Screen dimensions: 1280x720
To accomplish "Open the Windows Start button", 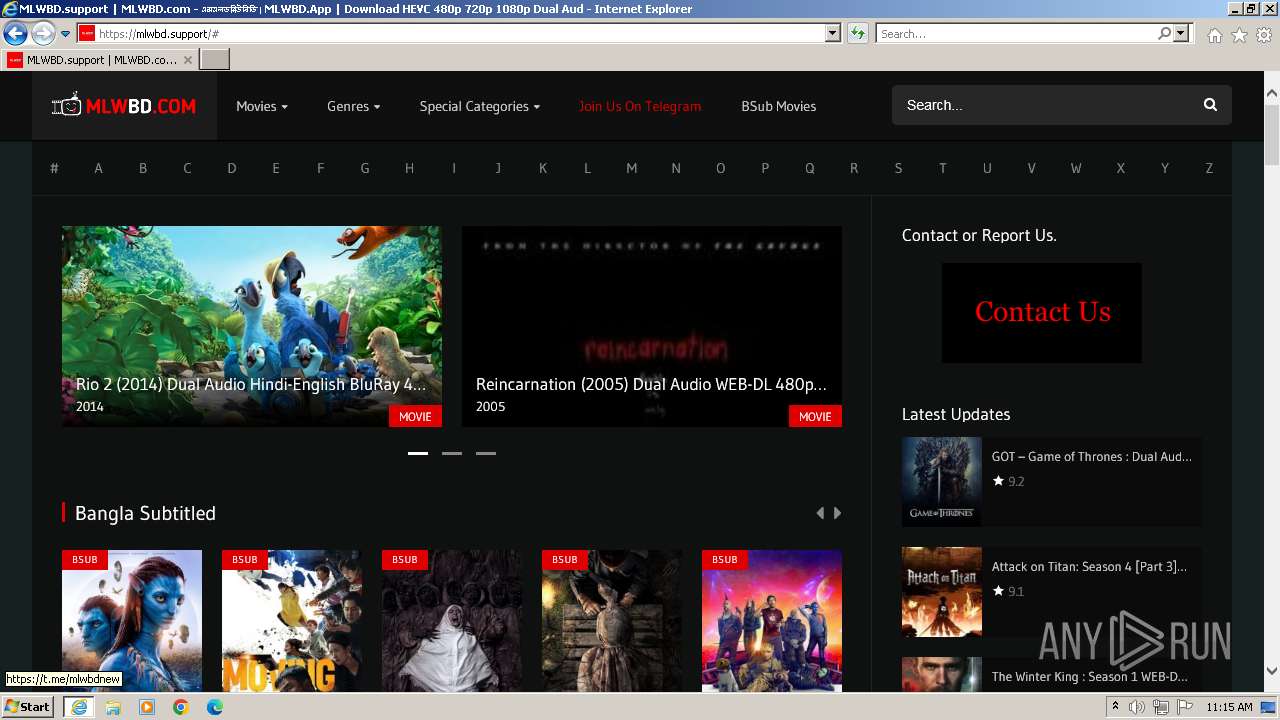I will [28, 707].
